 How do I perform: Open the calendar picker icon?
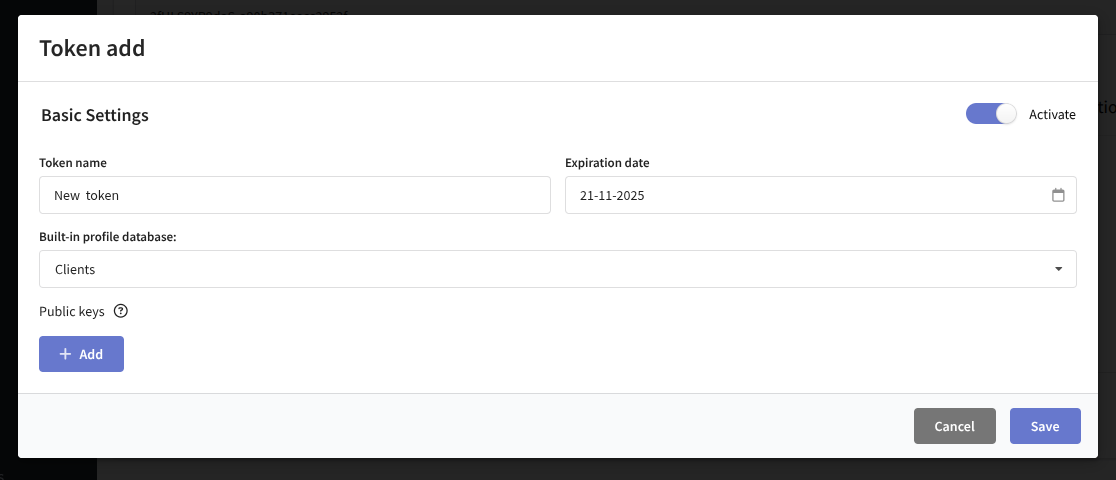[x=1058, y=196]
